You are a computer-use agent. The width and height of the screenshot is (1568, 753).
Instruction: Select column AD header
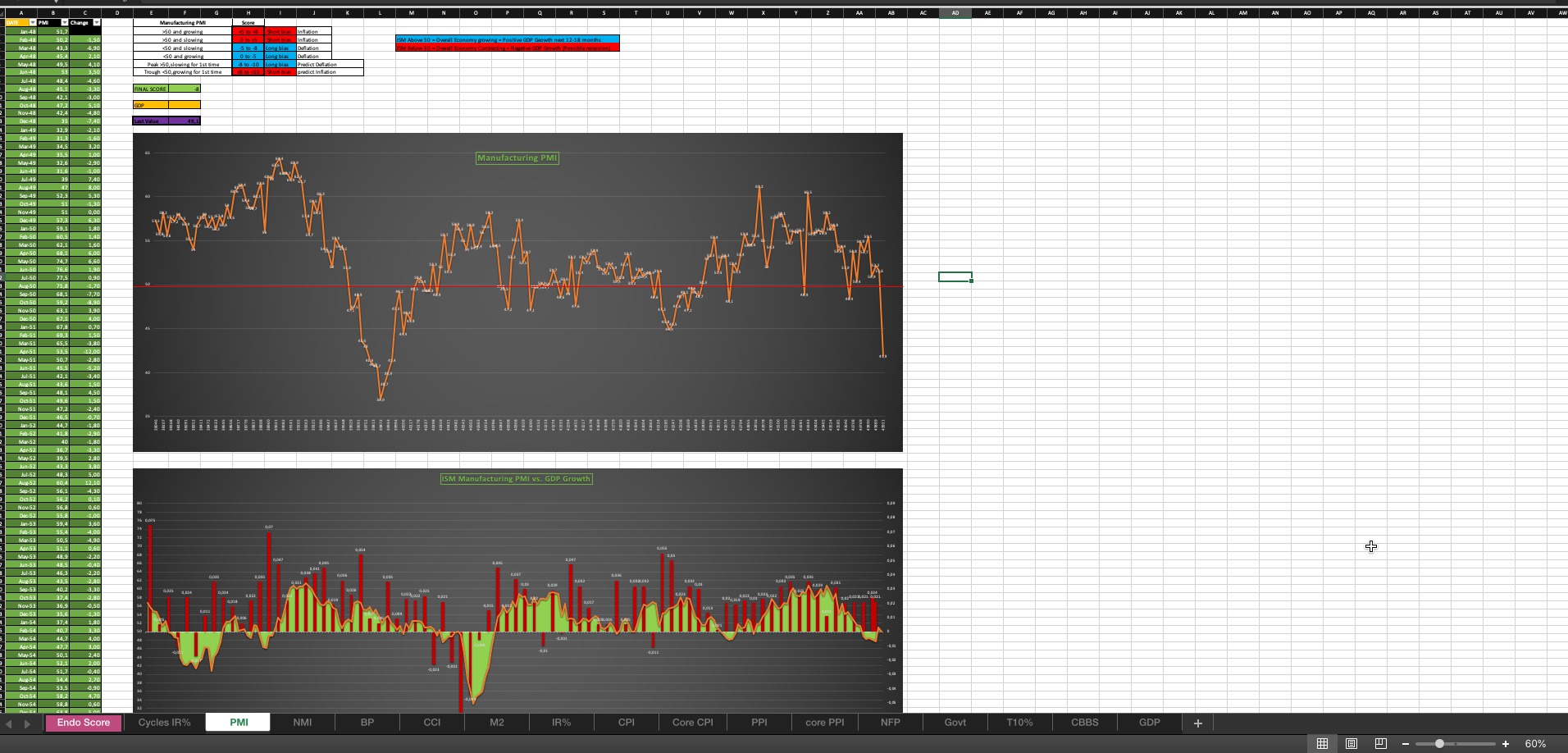[955, 13]
